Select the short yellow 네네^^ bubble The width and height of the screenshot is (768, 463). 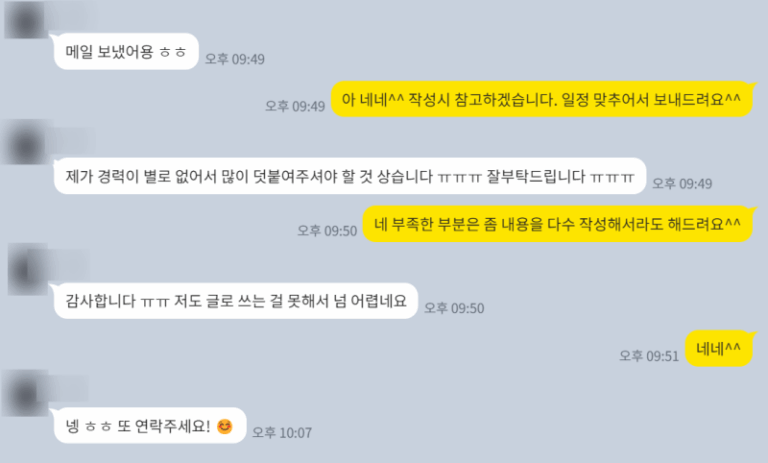point(719,348)
